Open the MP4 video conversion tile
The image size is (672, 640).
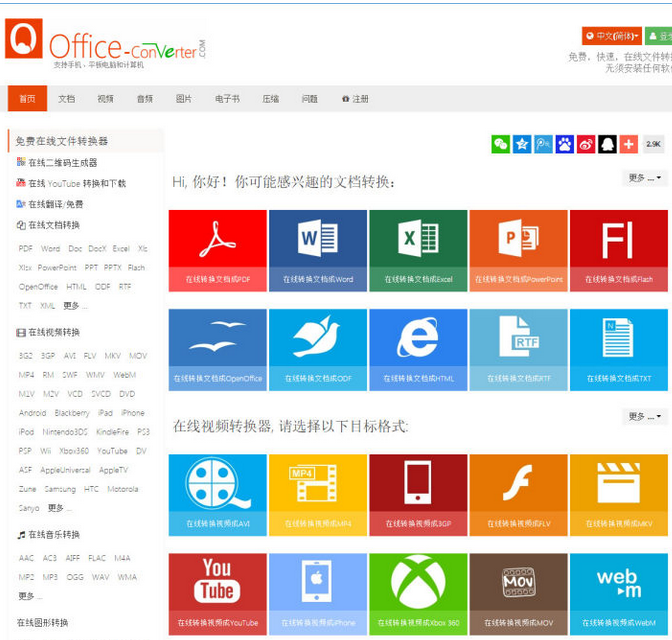318,495
